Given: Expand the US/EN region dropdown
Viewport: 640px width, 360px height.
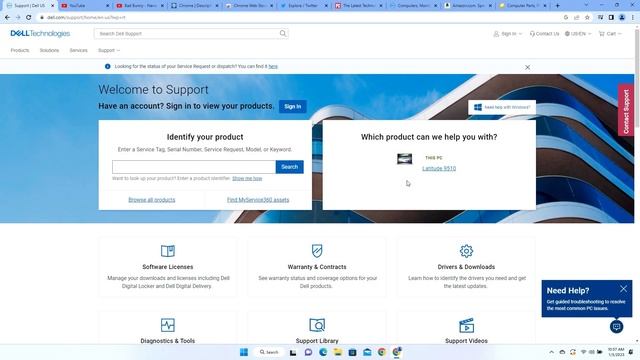Looking at the screenshot, I should point(578,33).
